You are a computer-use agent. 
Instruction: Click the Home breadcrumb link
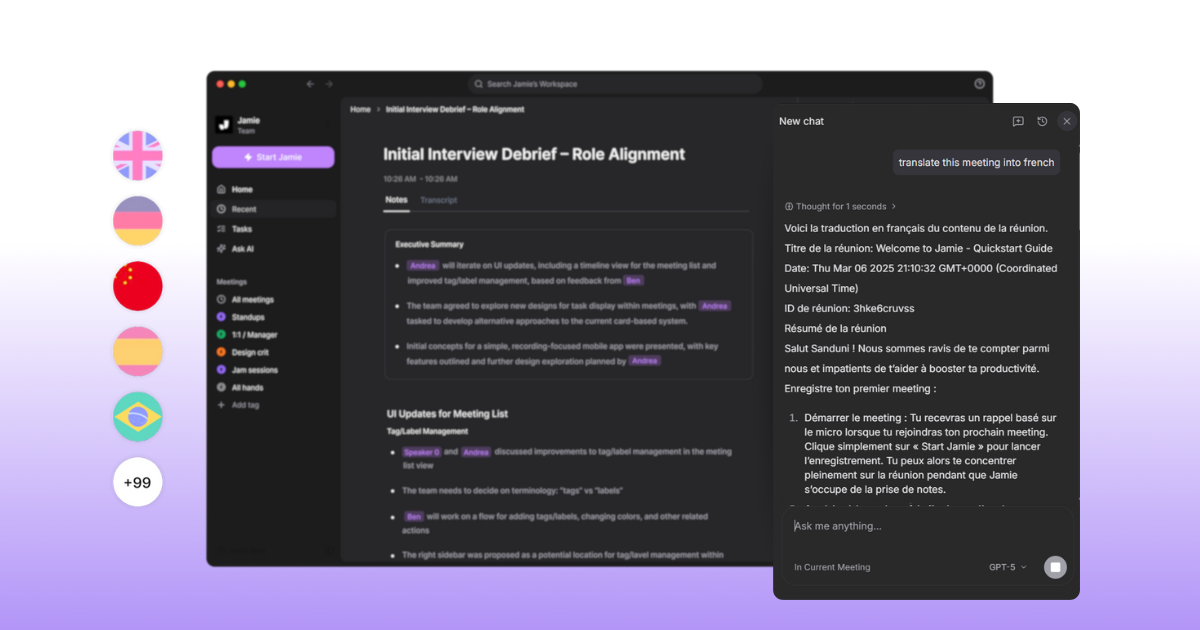pos(360,109)
